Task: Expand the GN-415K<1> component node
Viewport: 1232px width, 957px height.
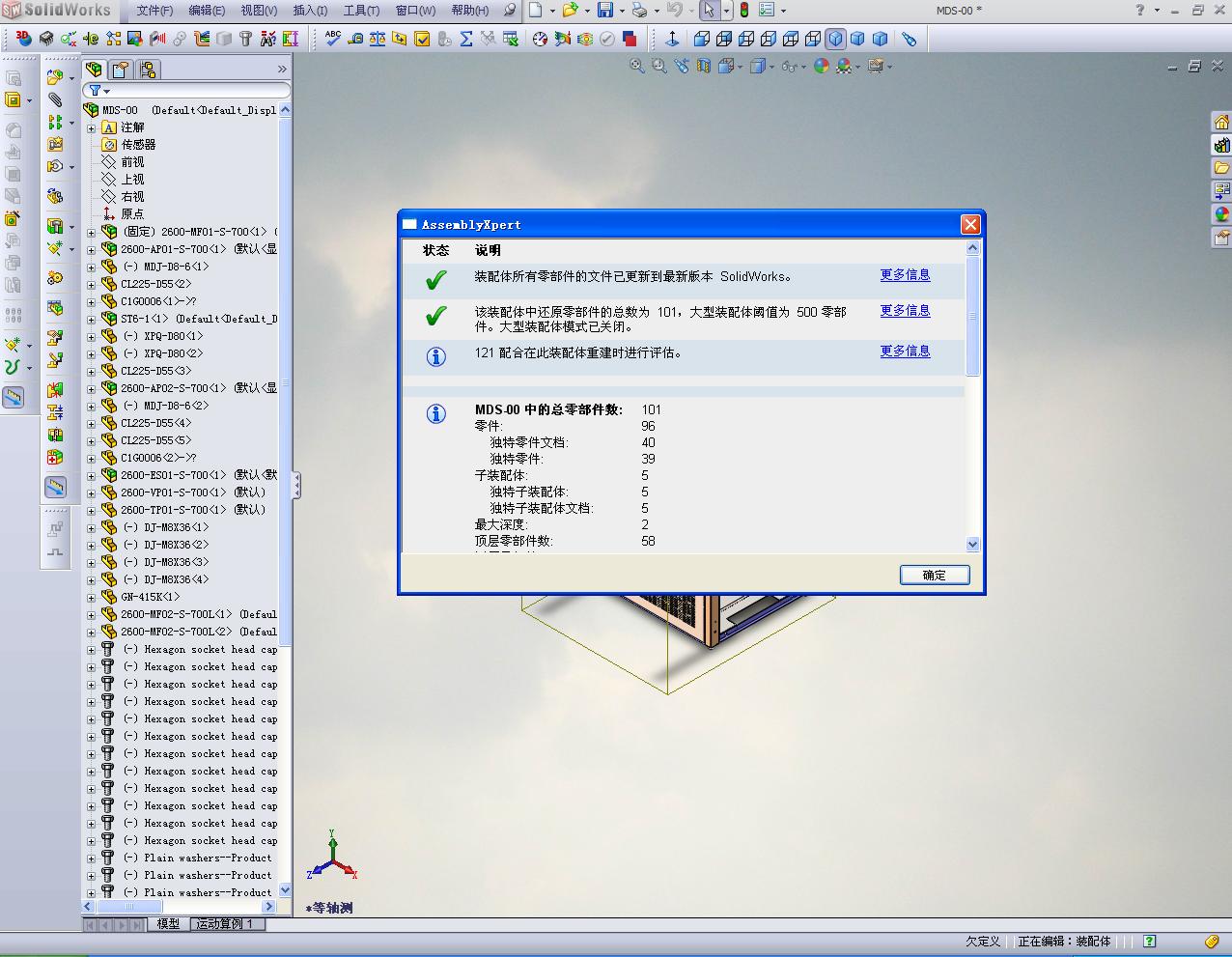Action: pyautogui.click(x=92, y=597)
